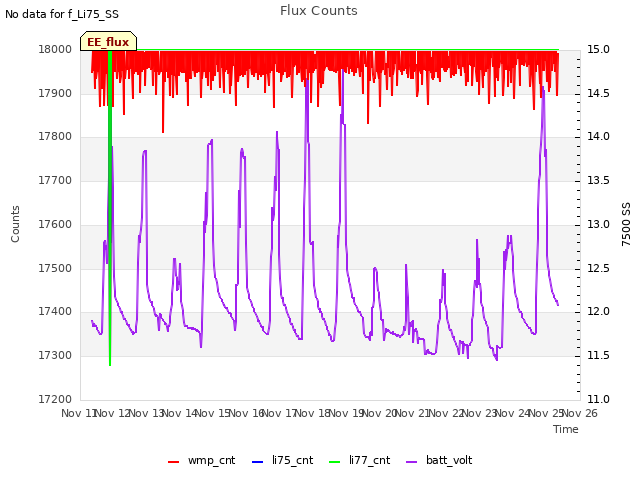The image size is (640, 480).
Task: Click the tallest batt_volt peak near Nov 18
Action: (342, 72)
